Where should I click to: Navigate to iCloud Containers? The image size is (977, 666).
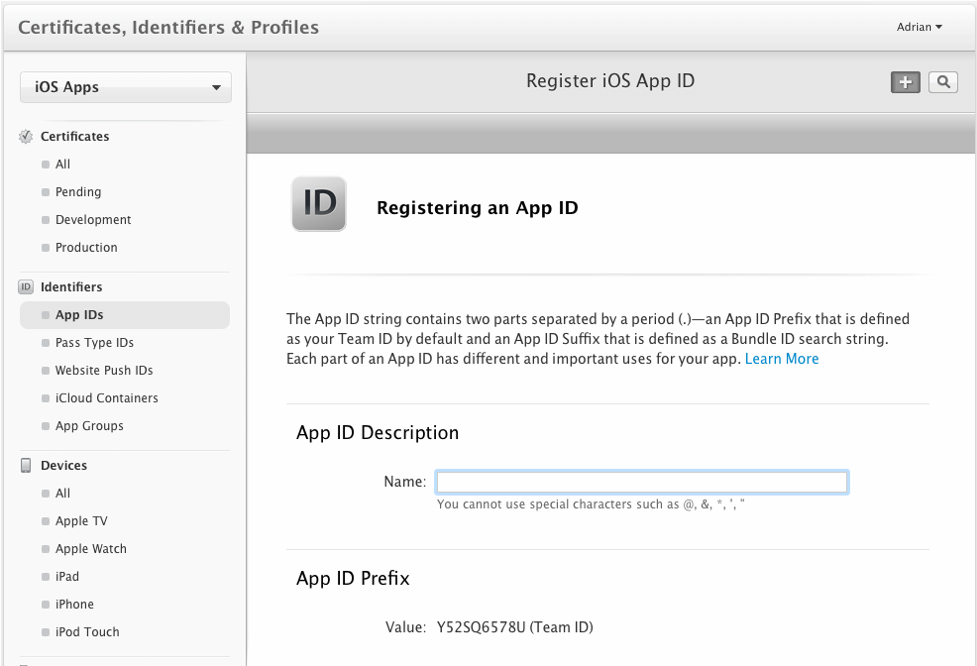[106, 398]
